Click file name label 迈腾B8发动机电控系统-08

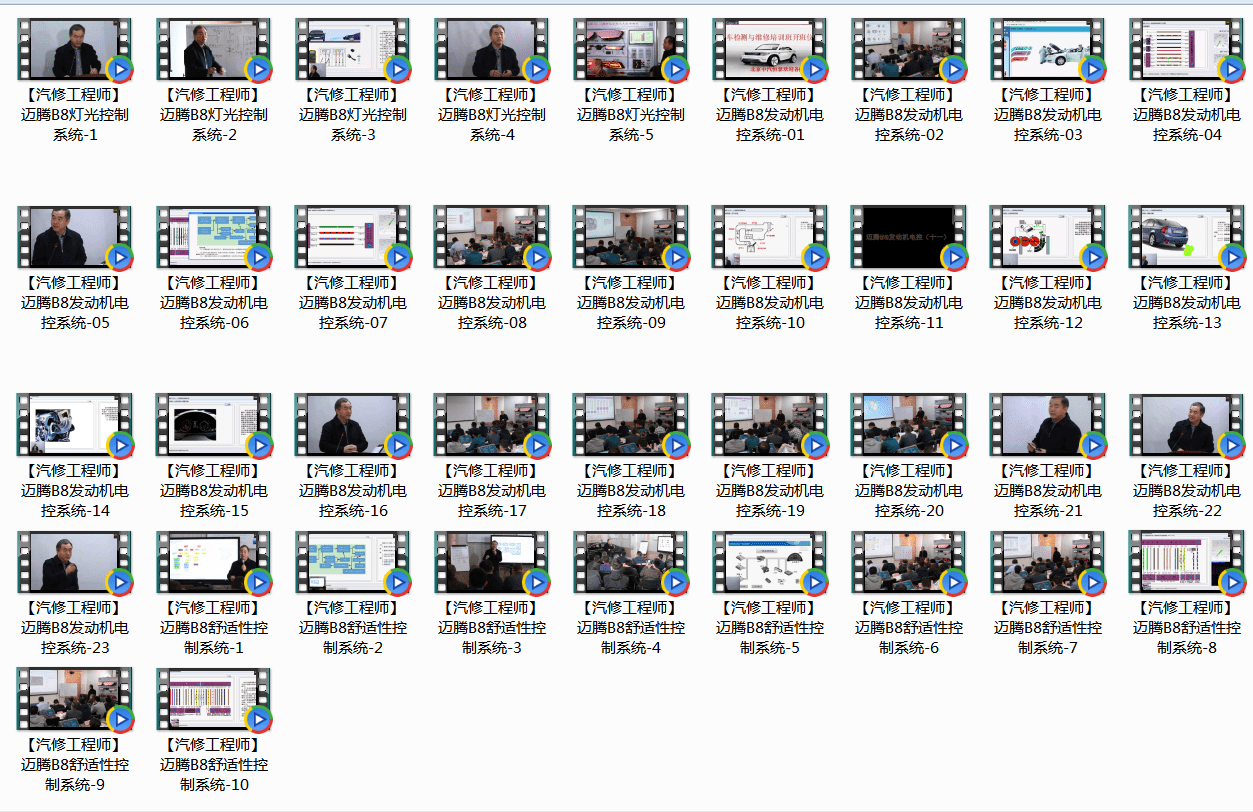point(492,303)
